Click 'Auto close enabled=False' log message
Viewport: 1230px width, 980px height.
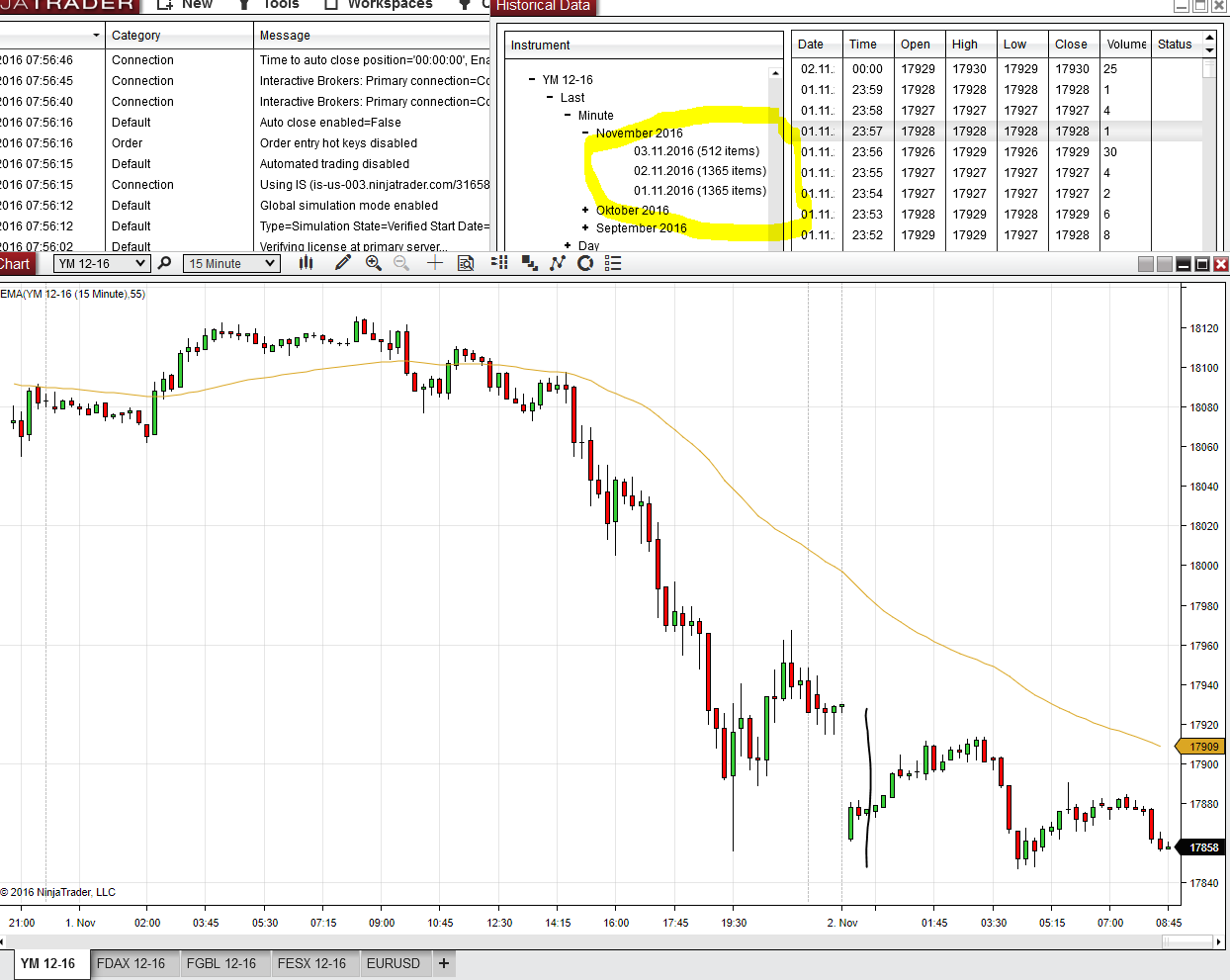[330, 123]
